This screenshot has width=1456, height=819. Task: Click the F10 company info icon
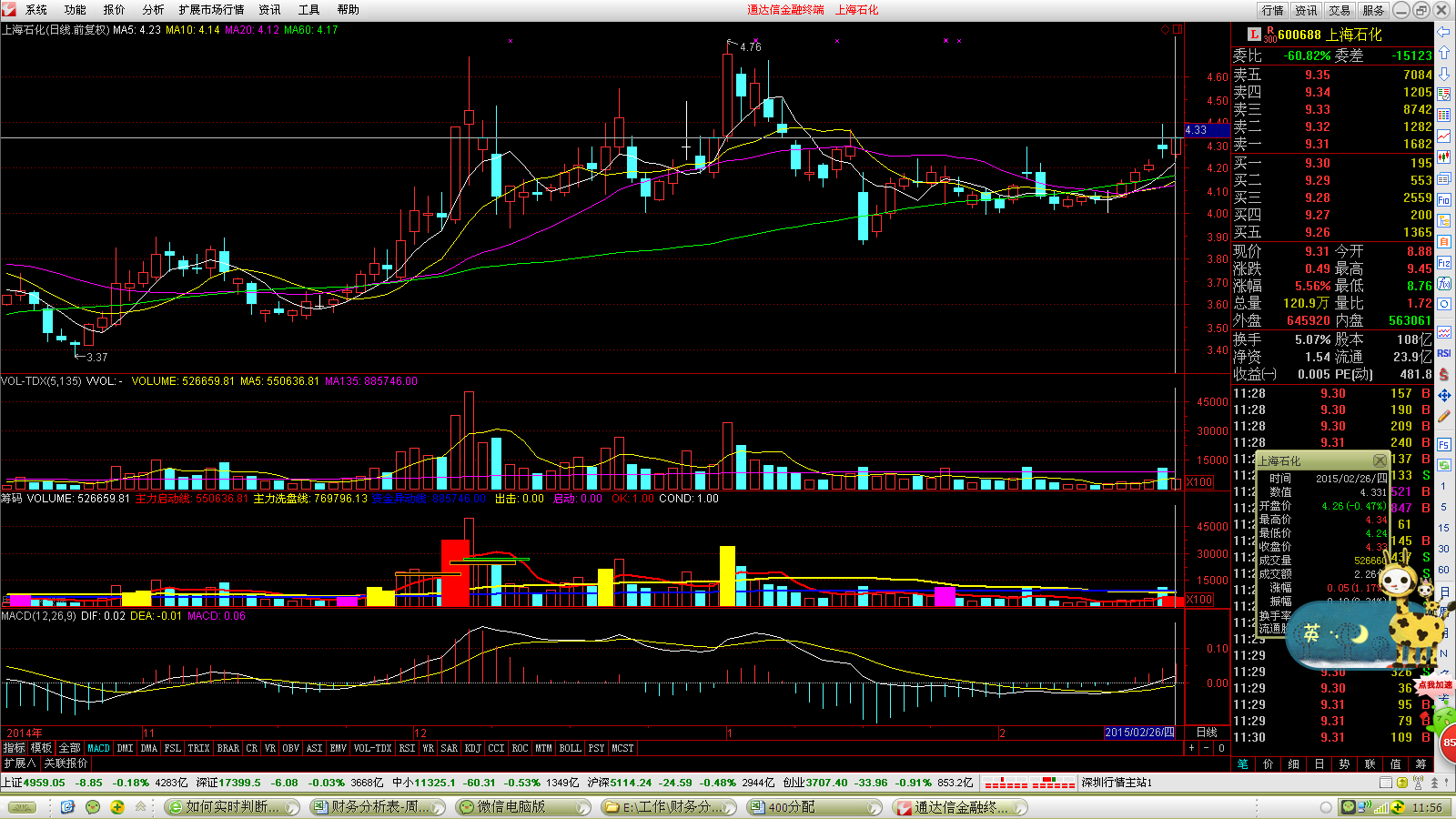pos(1444,199)
